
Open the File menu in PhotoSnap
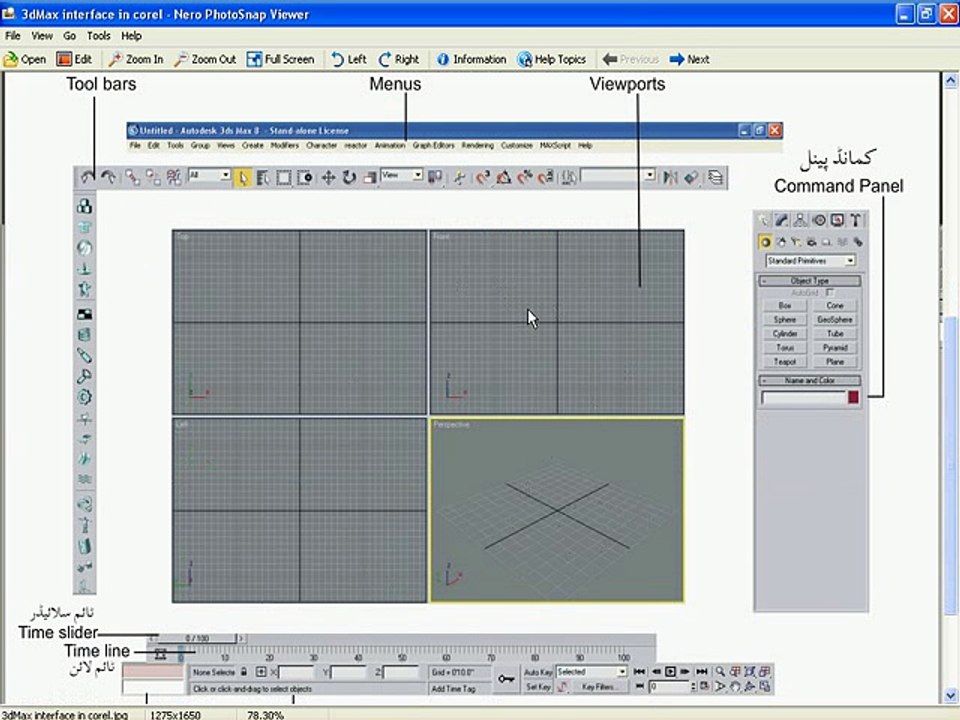pos(12,36)
